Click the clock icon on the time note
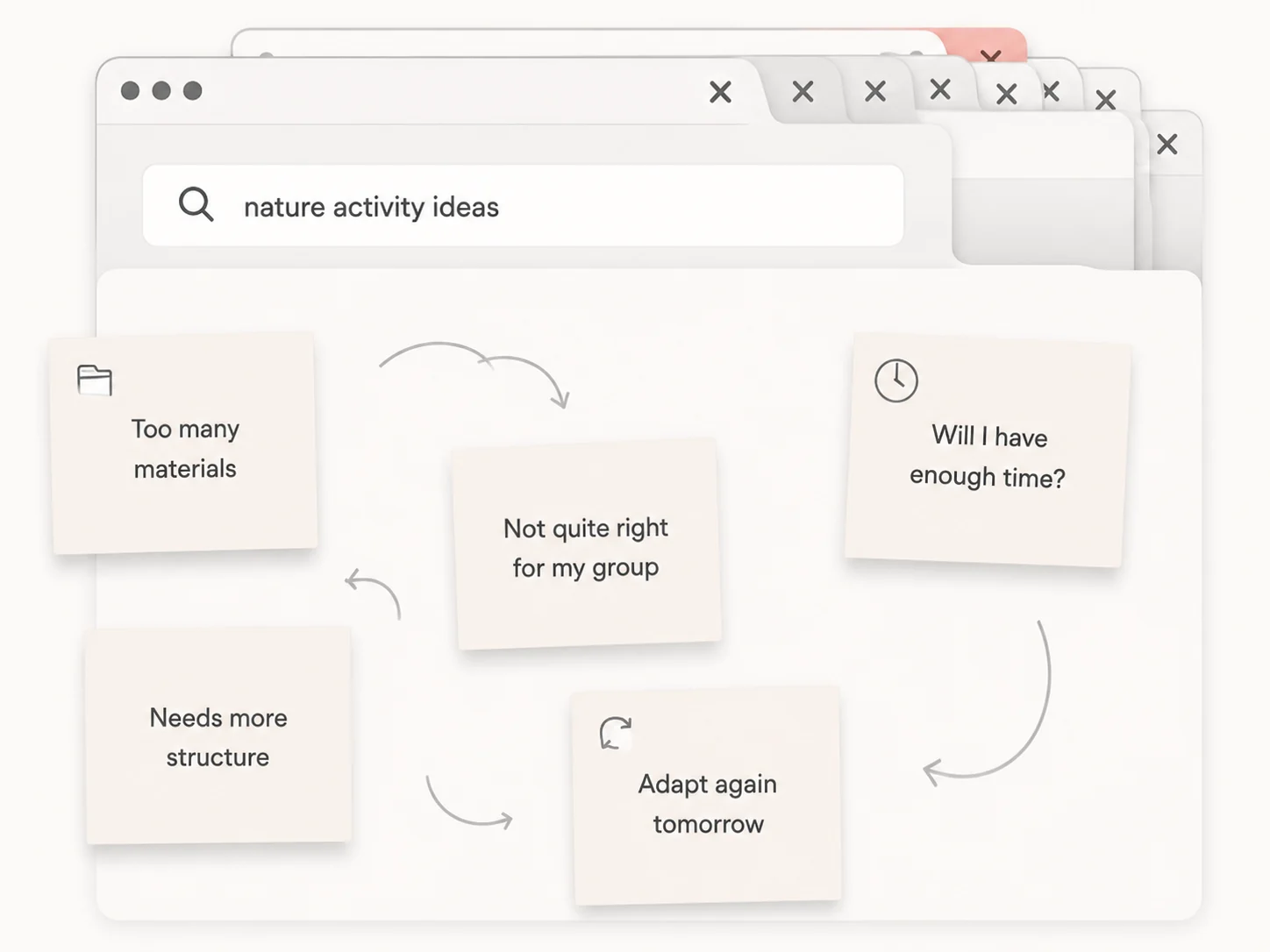The height and width of the screenshot is (952, 1270). click(896, 380)
